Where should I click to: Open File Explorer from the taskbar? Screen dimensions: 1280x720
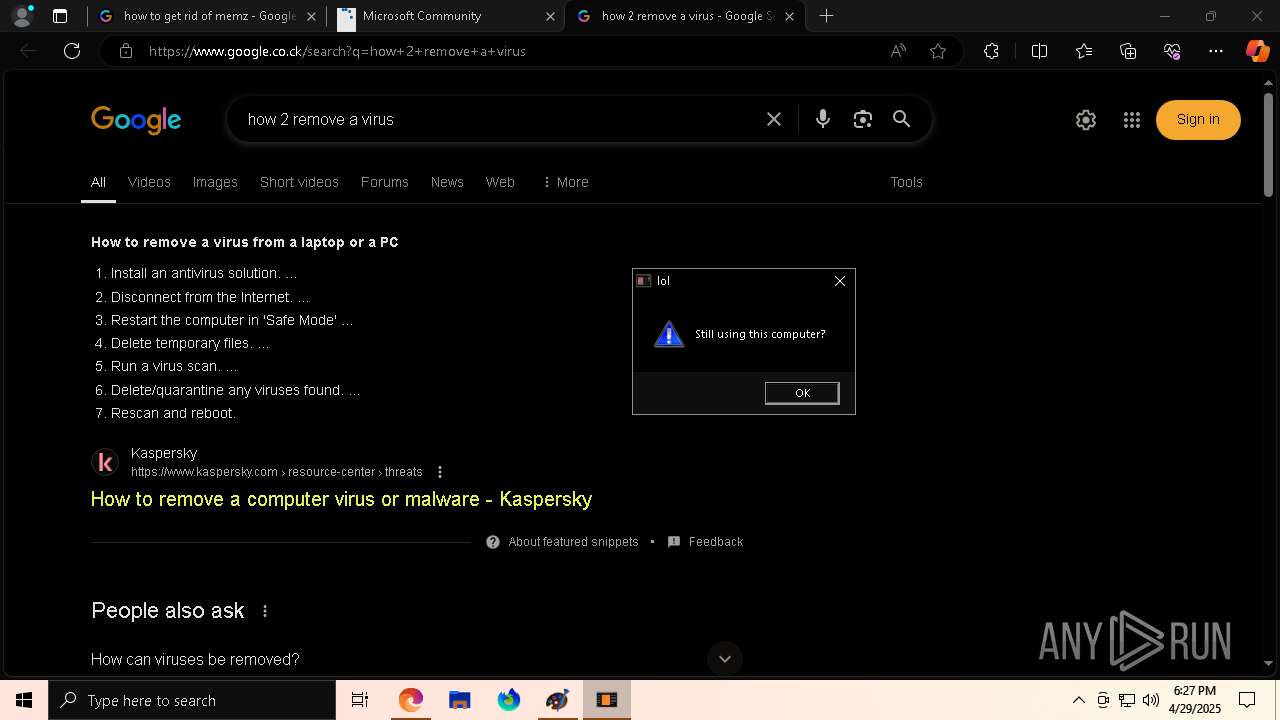(459, 700)
